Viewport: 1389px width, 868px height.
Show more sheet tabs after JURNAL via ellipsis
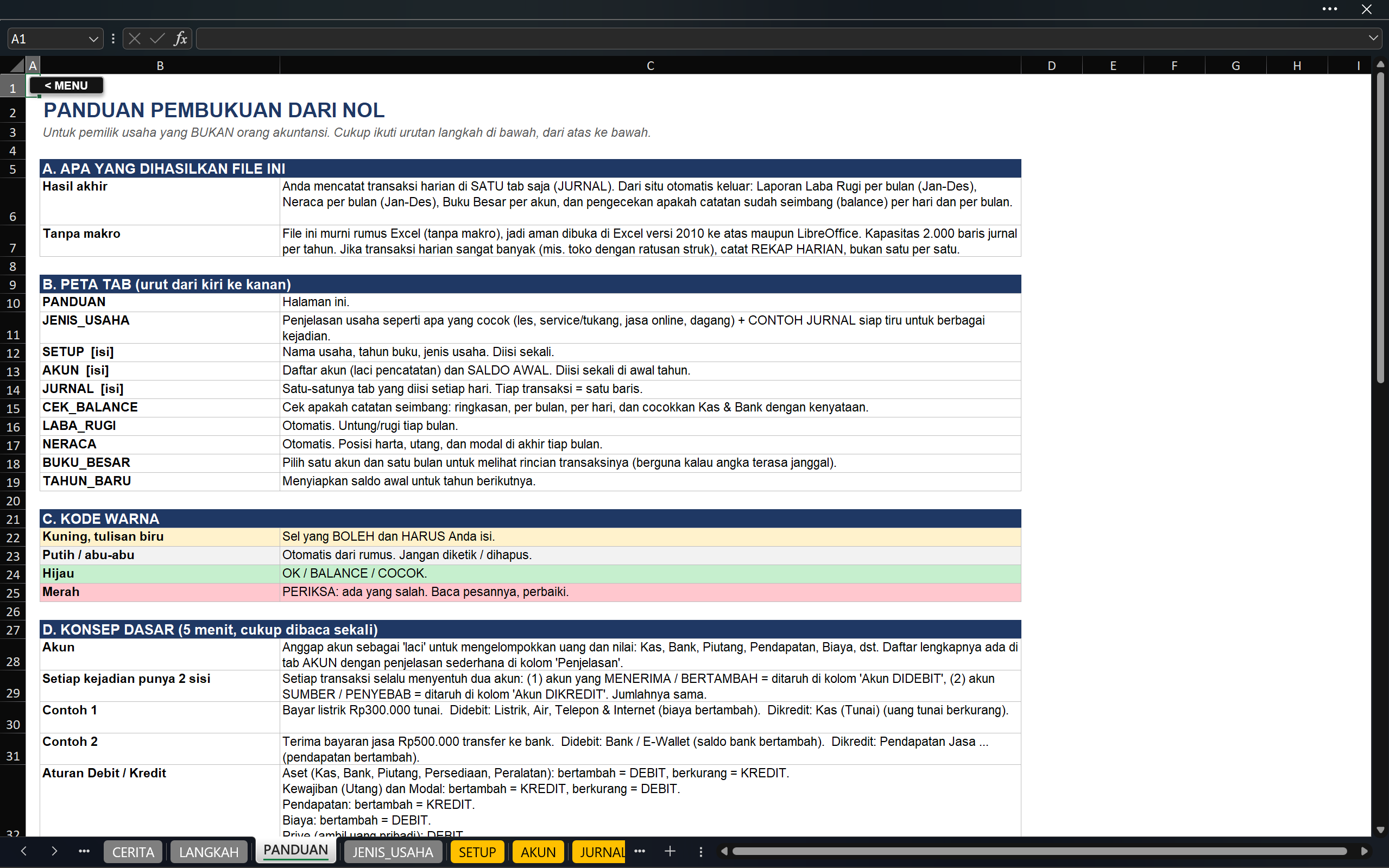click(x=640, y=851)
